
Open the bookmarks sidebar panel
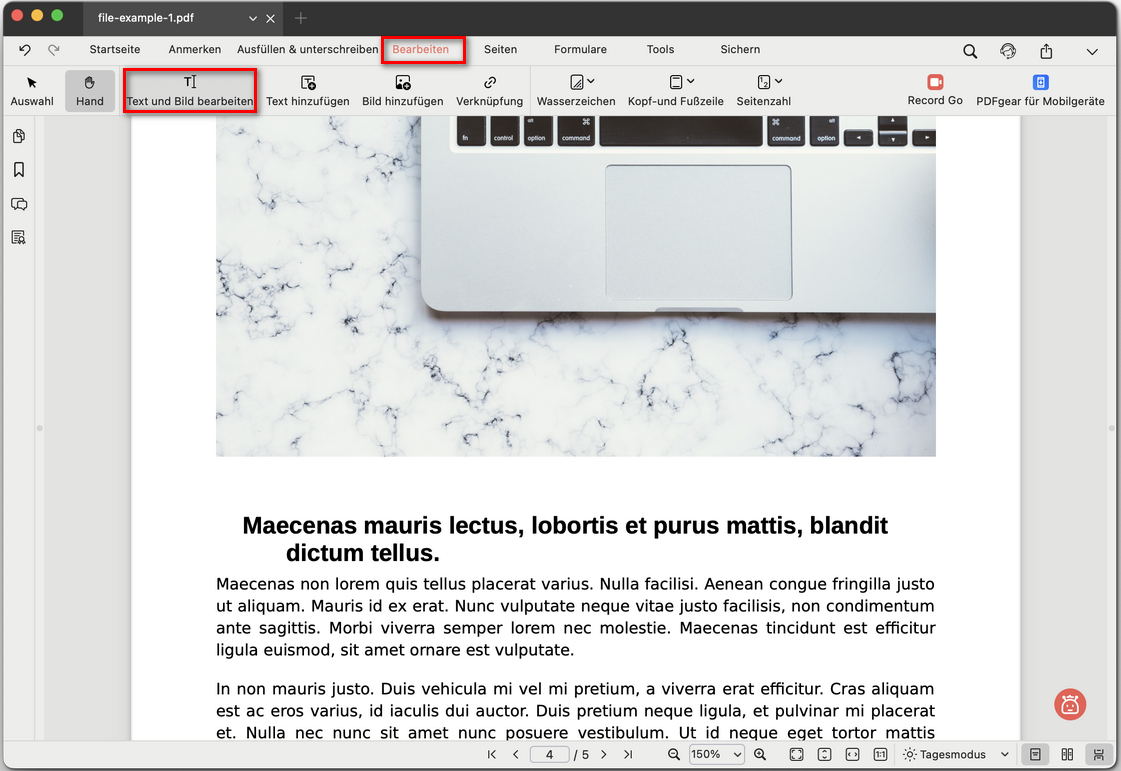19,170
